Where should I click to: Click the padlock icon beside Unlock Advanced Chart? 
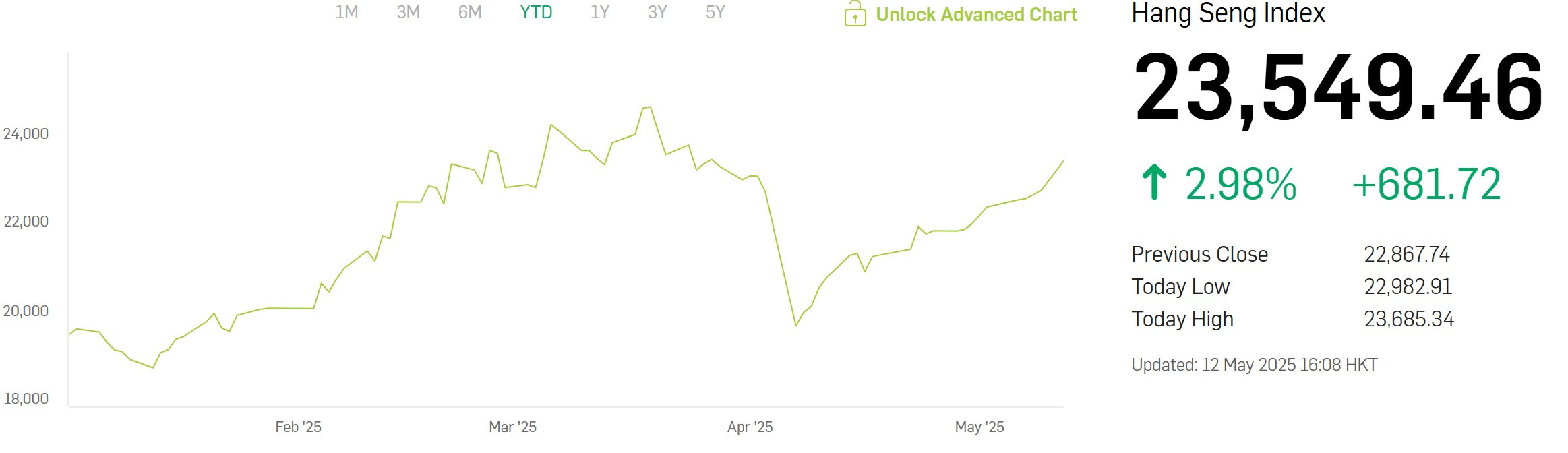click(855, 13)
